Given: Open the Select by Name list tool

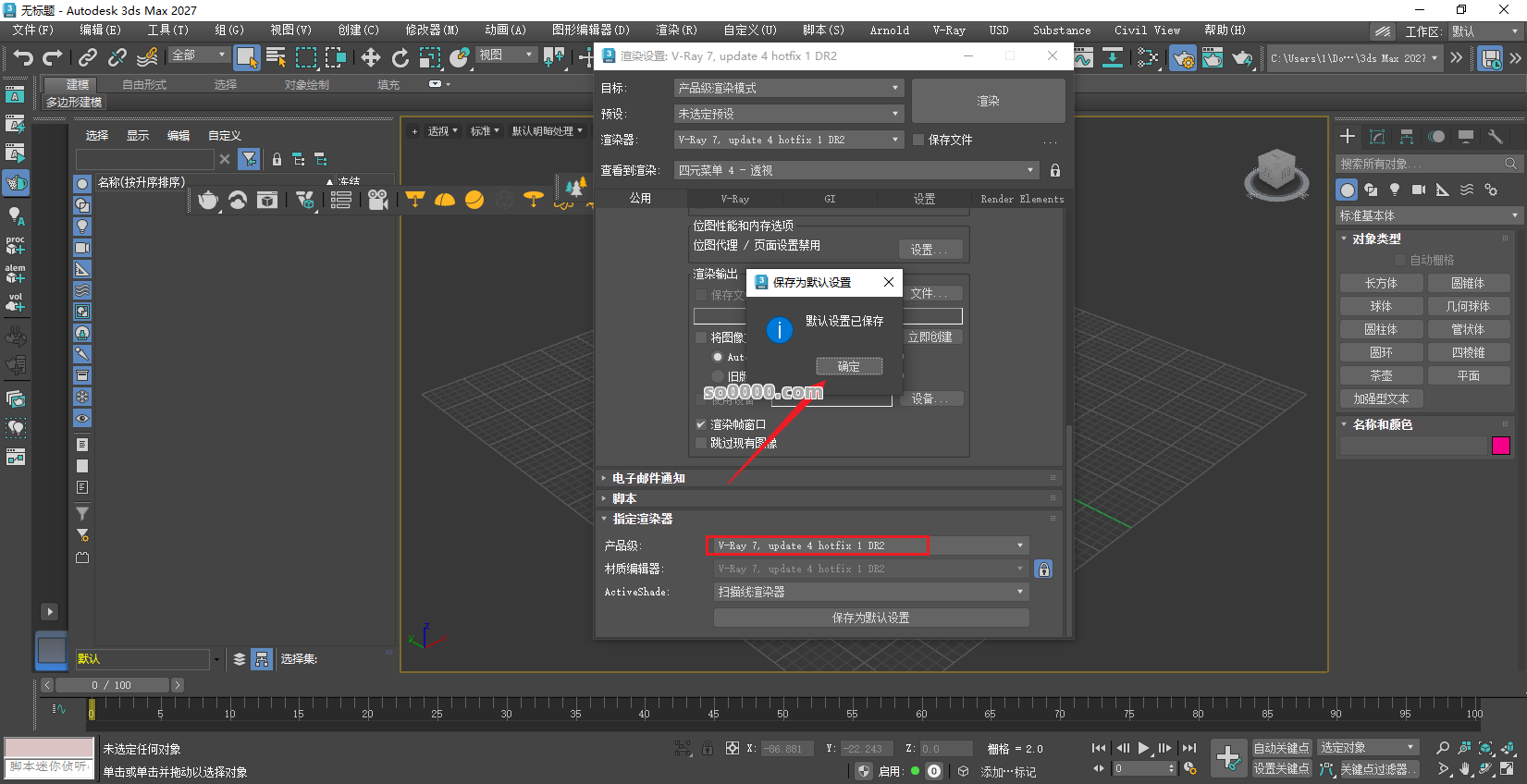Looking at the screenshot, I should pos(276,58).
